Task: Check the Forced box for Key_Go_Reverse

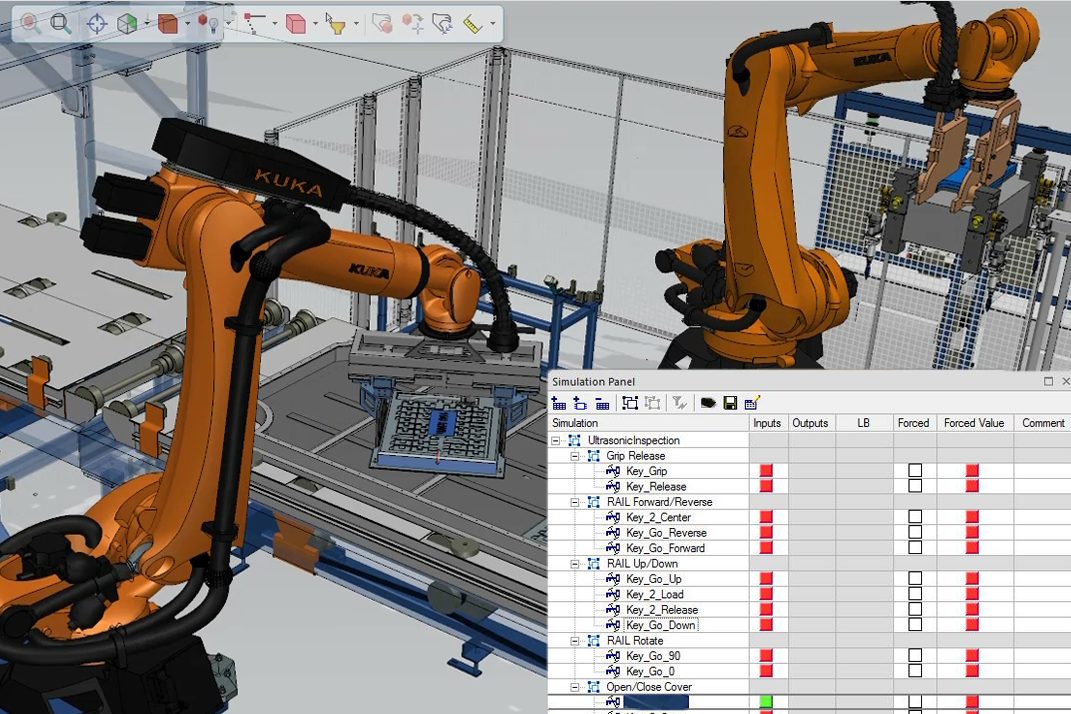Action: click(x=915, y=532)
